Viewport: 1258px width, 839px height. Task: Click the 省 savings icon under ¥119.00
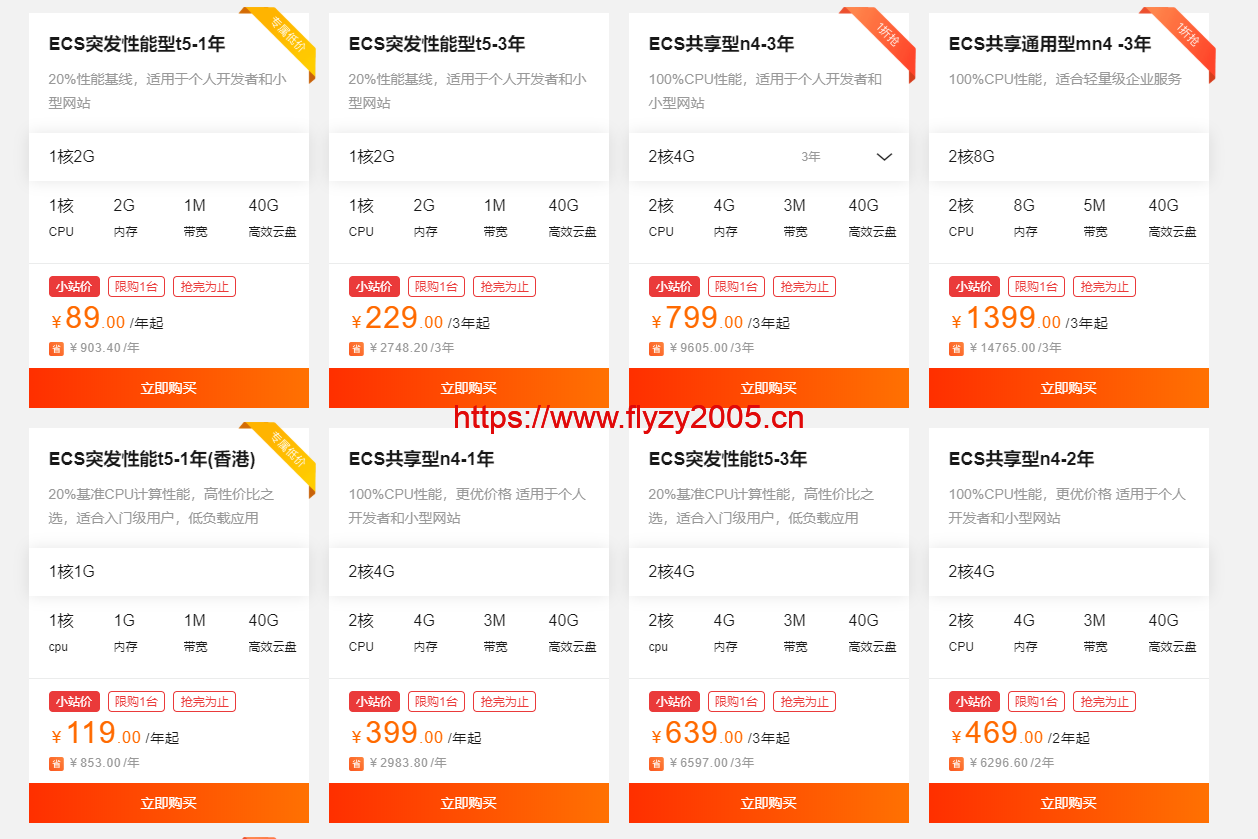[x=56, y=764]
